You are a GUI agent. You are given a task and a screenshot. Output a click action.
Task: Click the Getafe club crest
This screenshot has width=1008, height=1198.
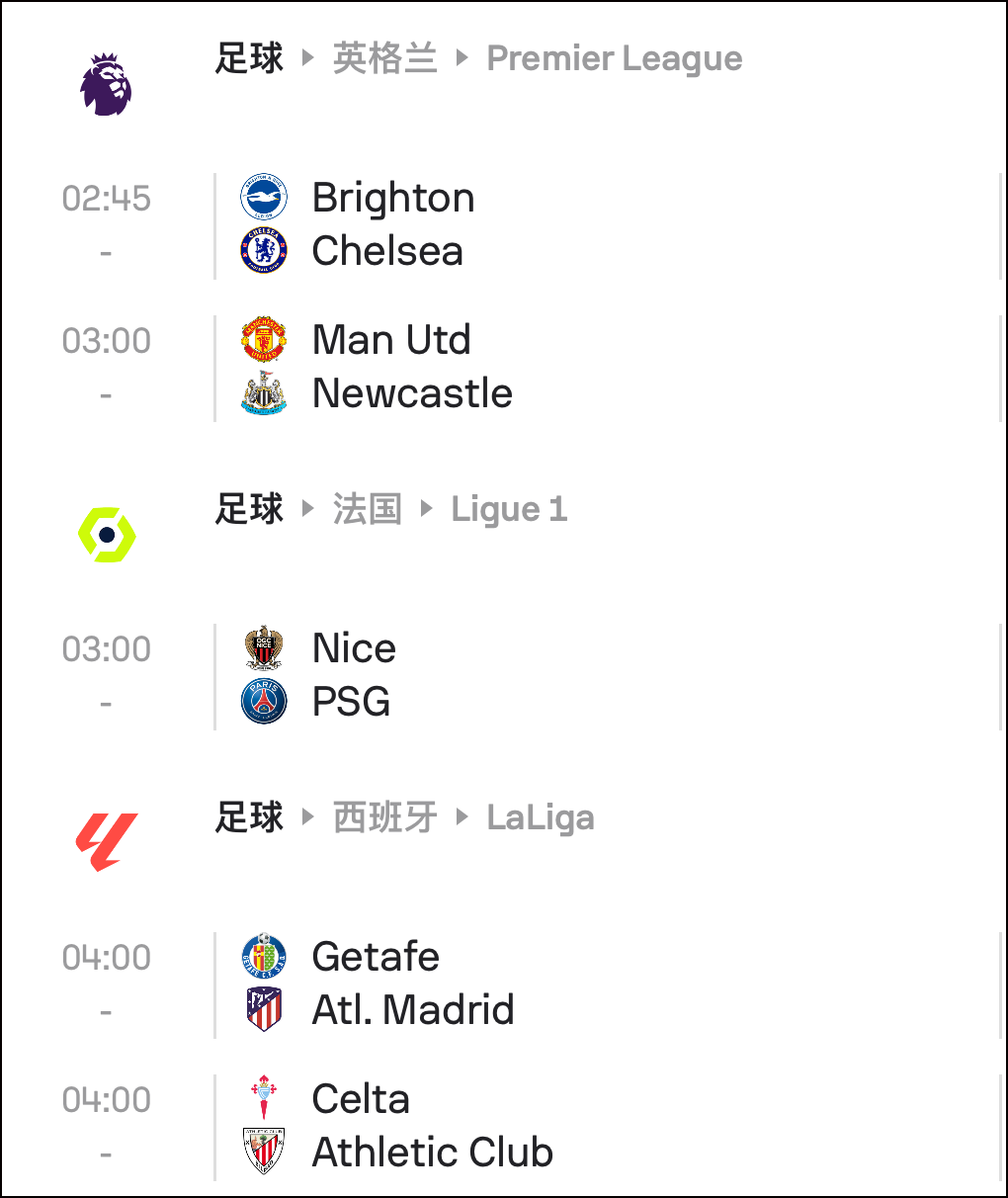tap(264, 956)
